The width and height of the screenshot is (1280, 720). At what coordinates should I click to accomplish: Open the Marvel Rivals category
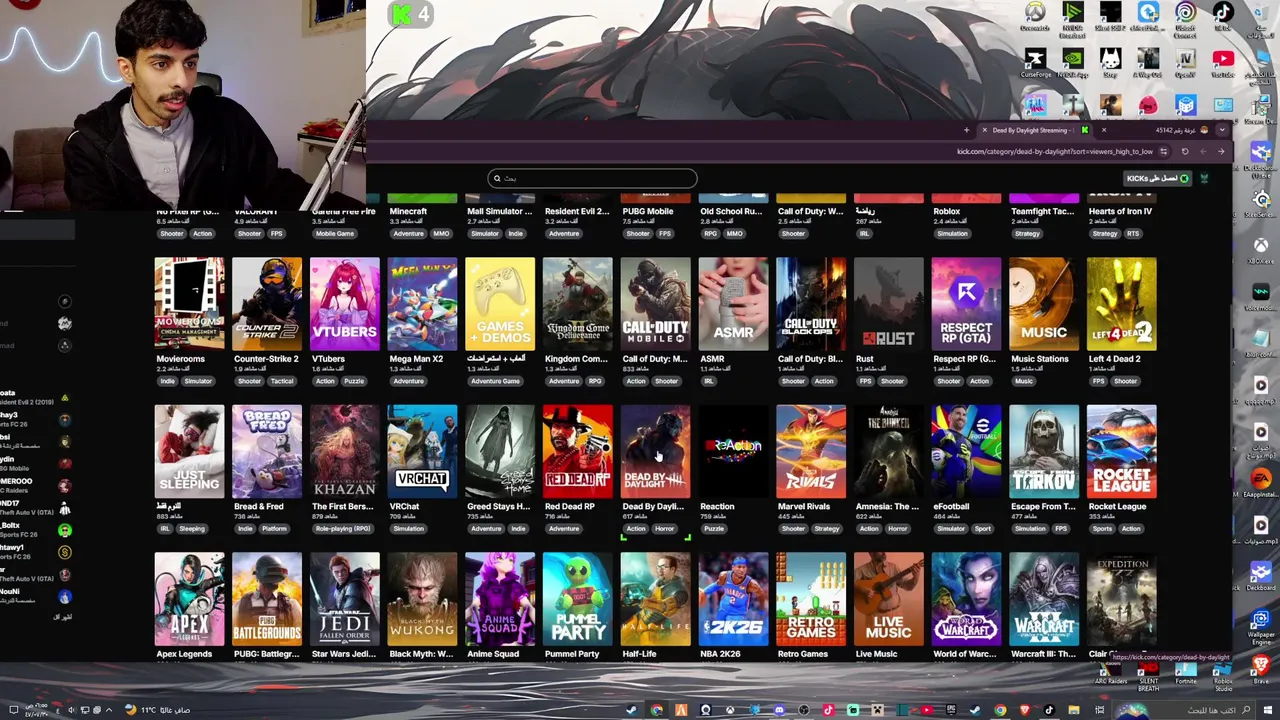coord(811,451)
